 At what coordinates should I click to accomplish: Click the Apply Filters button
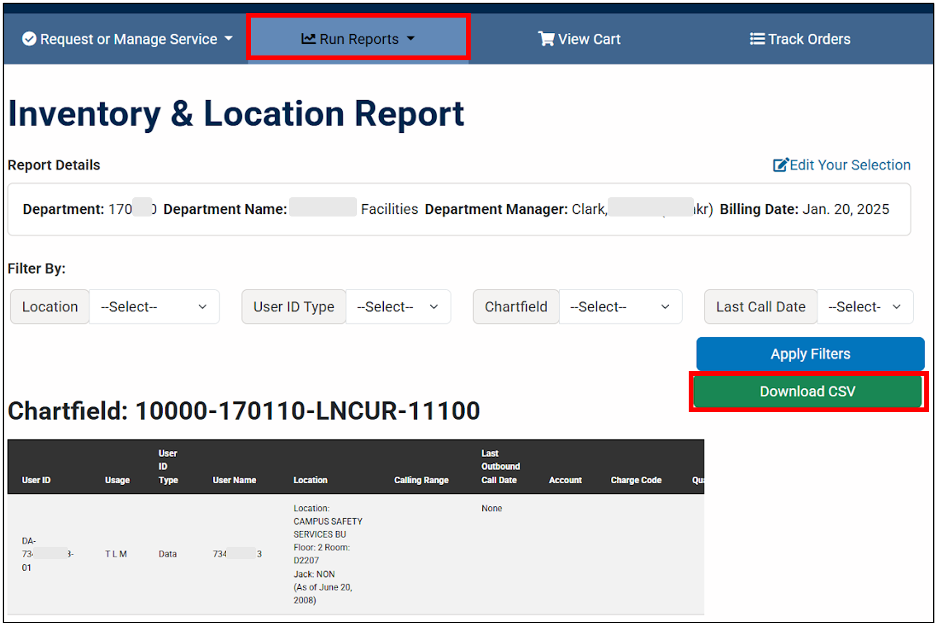(x=810, y=353)
